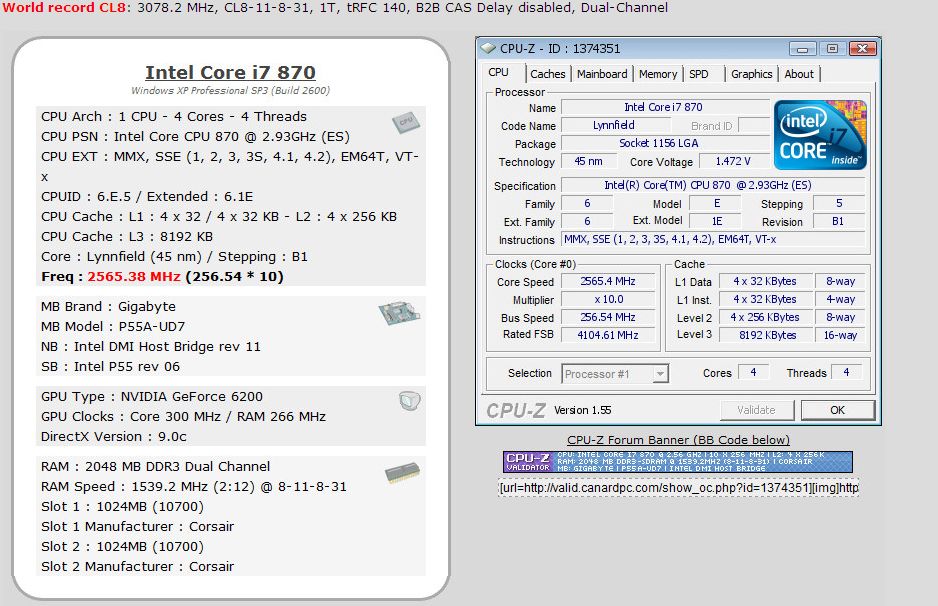The height and width of the screenshot is (606, 938).
Task: Click the Level 2 cache value 4 x 256 KBytes
Action: [x=766, y=317]
